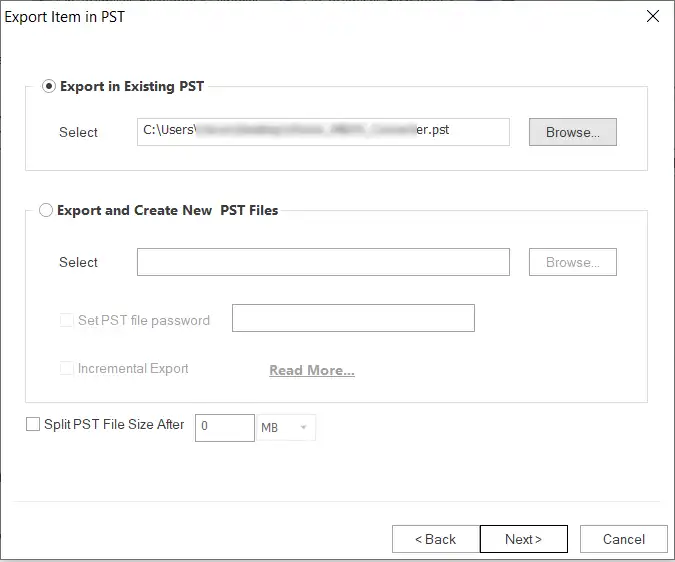Enable the Set PST file password checkbox
Screen dimensions: 675x562
click(66, 320)
